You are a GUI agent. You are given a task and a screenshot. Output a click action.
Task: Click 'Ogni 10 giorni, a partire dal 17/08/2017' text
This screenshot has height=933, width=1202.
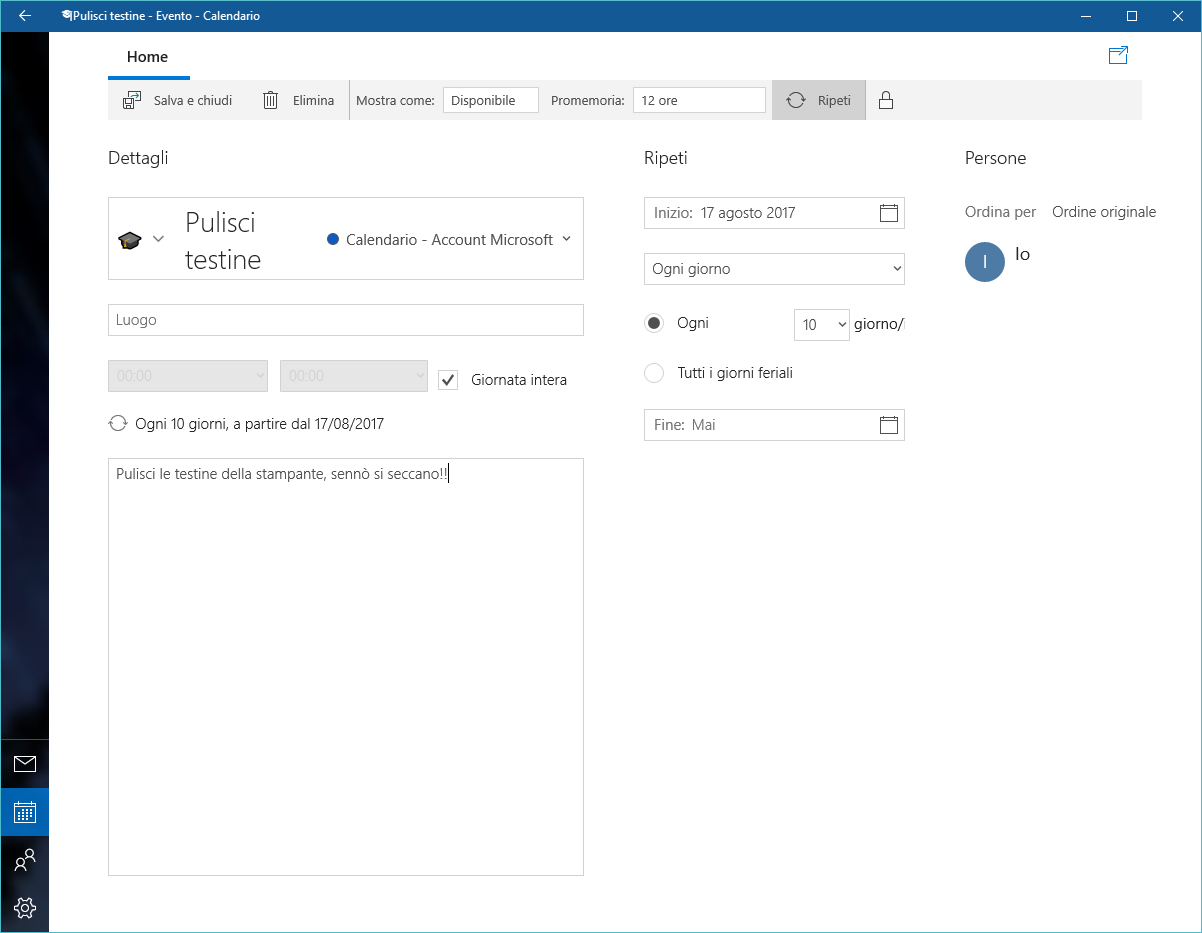point(260,424)
